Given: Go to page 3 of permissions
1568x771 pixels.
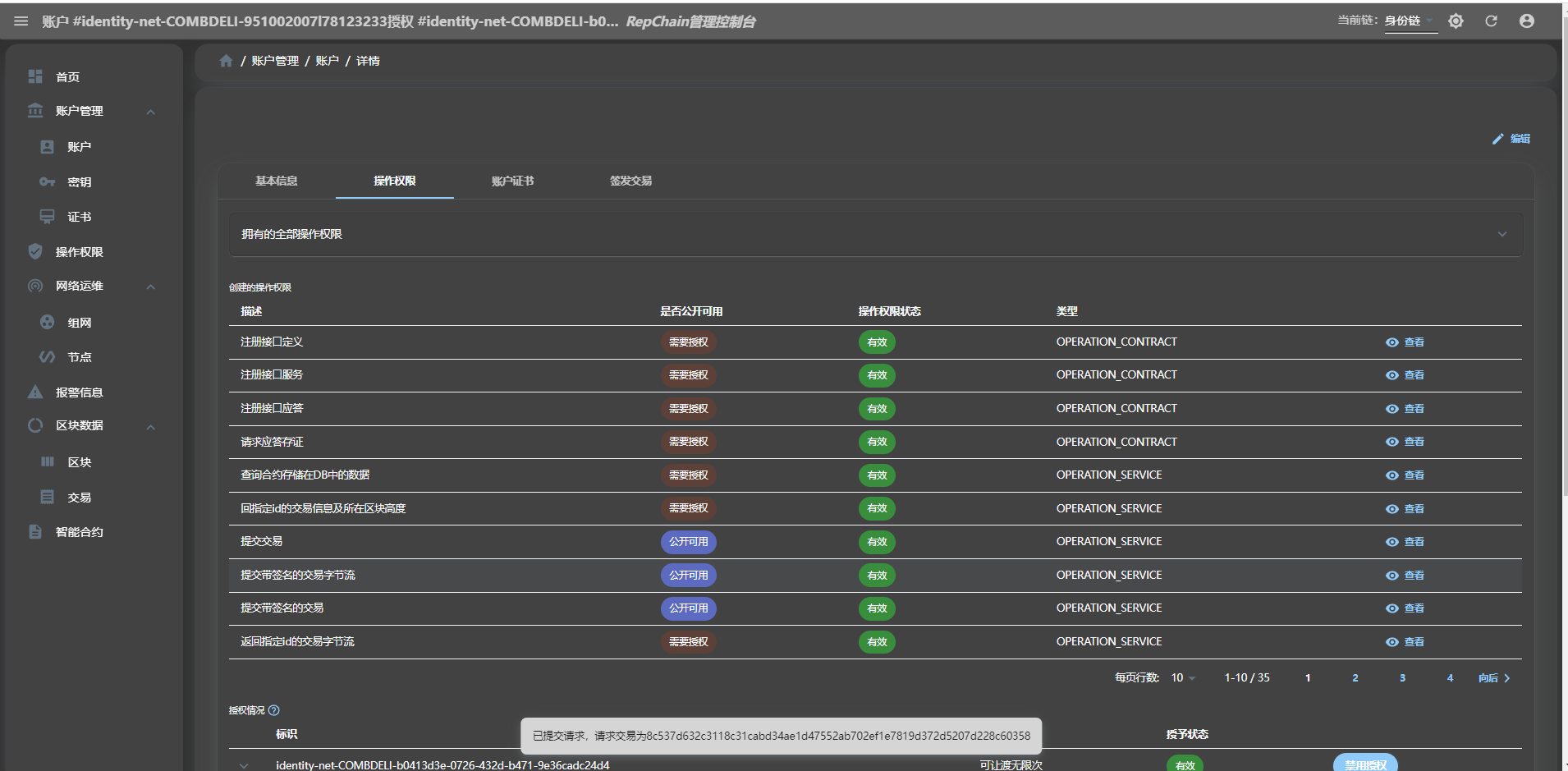Looking at the screenshot, I should [x=1402, y=677].
